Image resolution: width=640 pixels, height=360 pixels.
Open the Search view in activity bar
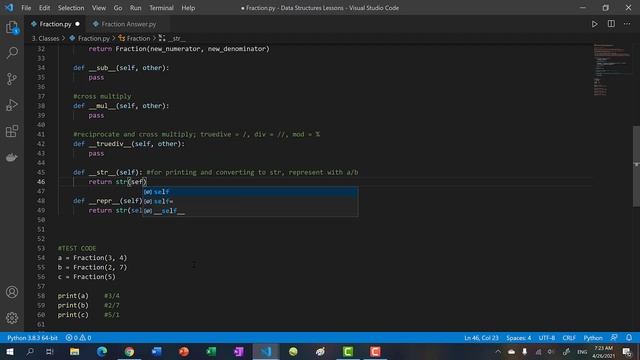point(12,53)
